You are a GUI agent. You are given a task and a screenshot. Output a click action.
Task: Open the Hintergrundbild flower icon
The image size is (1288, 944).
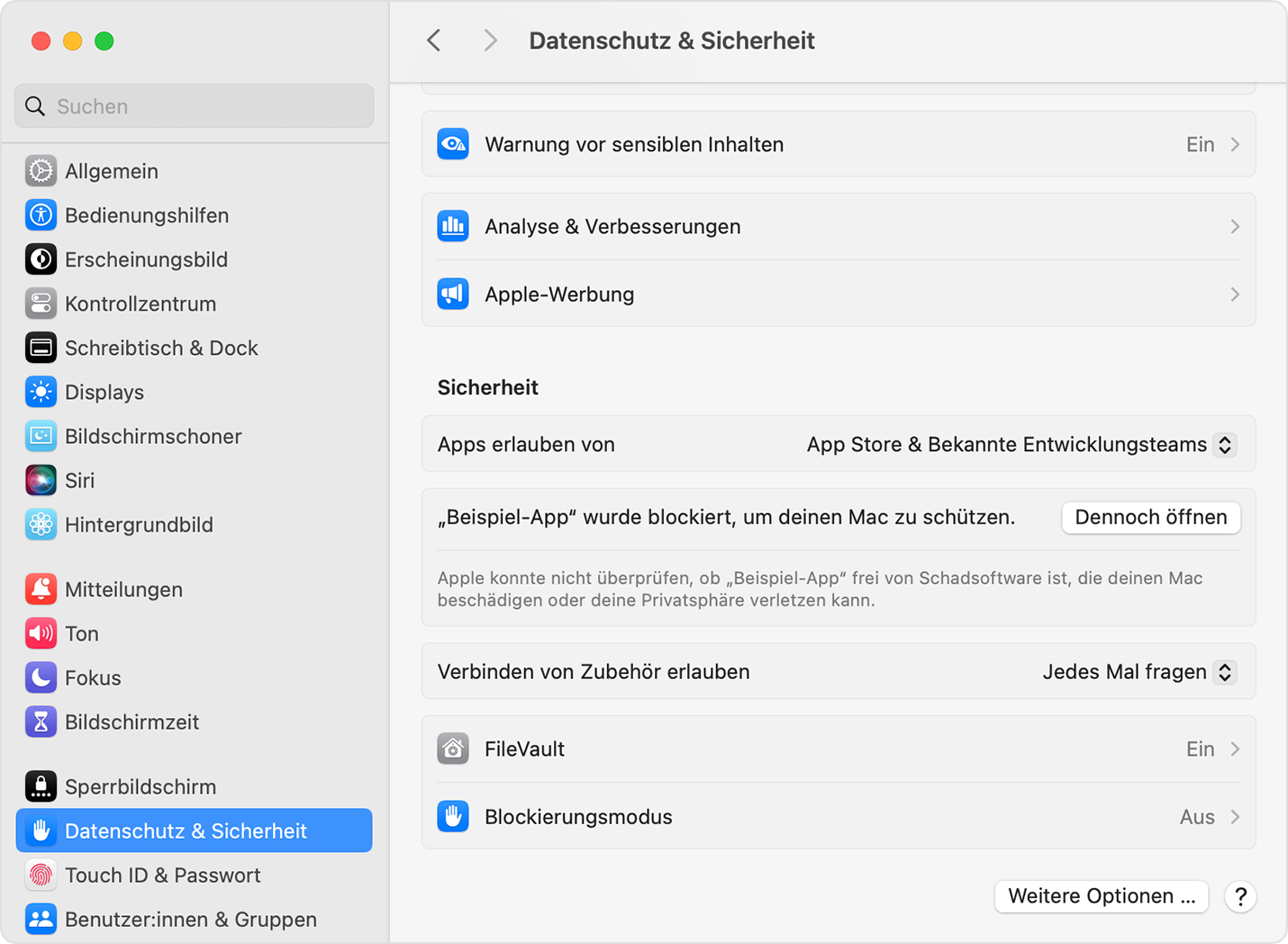click(x=41, y=524)
